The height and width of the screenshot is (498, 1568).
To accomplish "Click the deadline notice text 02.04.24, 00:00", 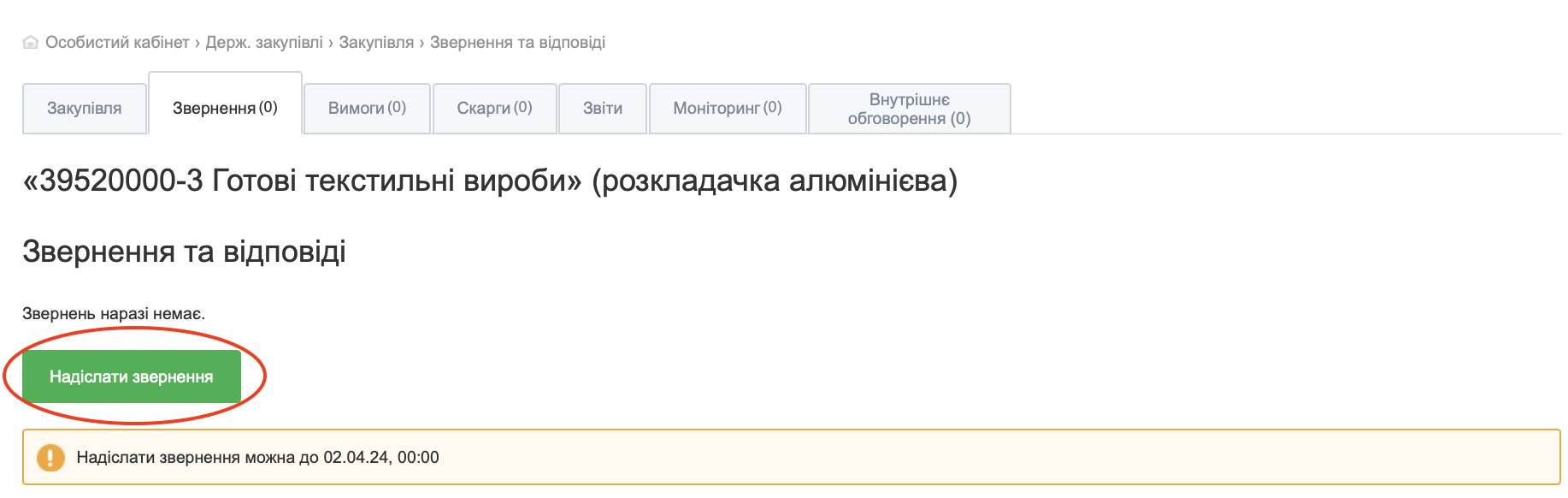I will 381,458.
